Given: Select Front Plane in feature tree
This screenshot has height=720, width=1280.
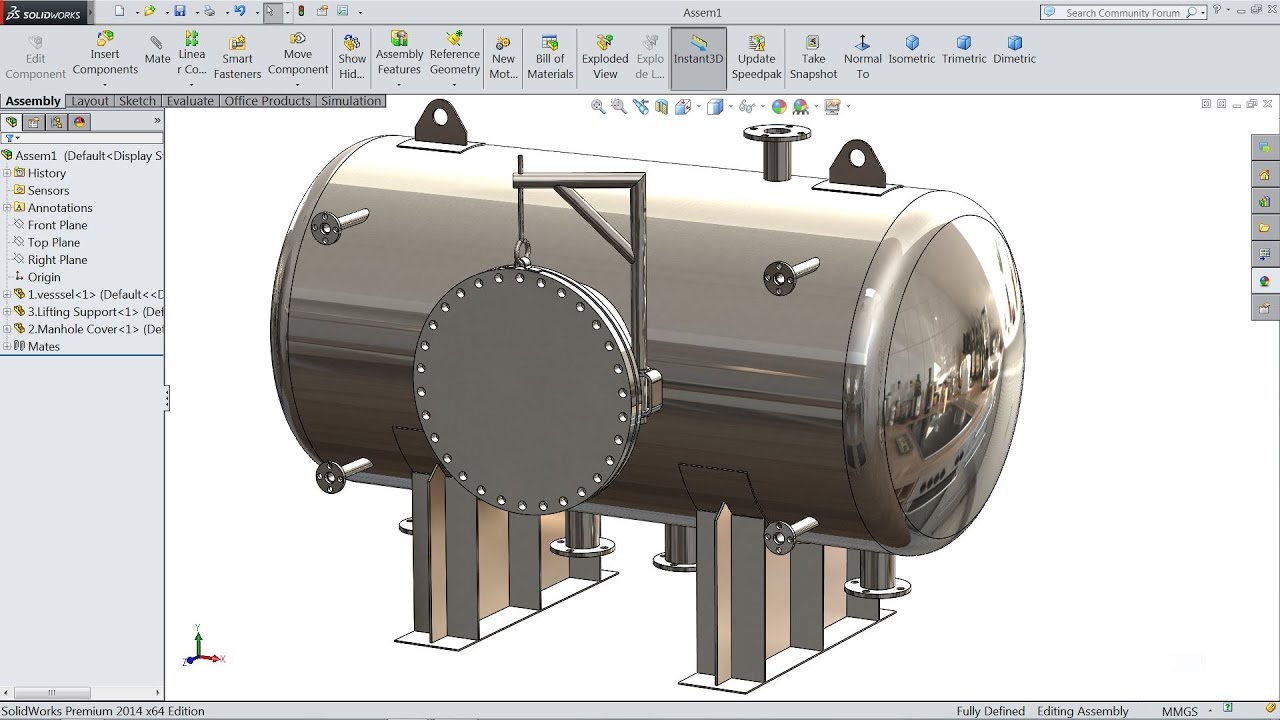Looking at the screenshot, I should tap(57, 225).
